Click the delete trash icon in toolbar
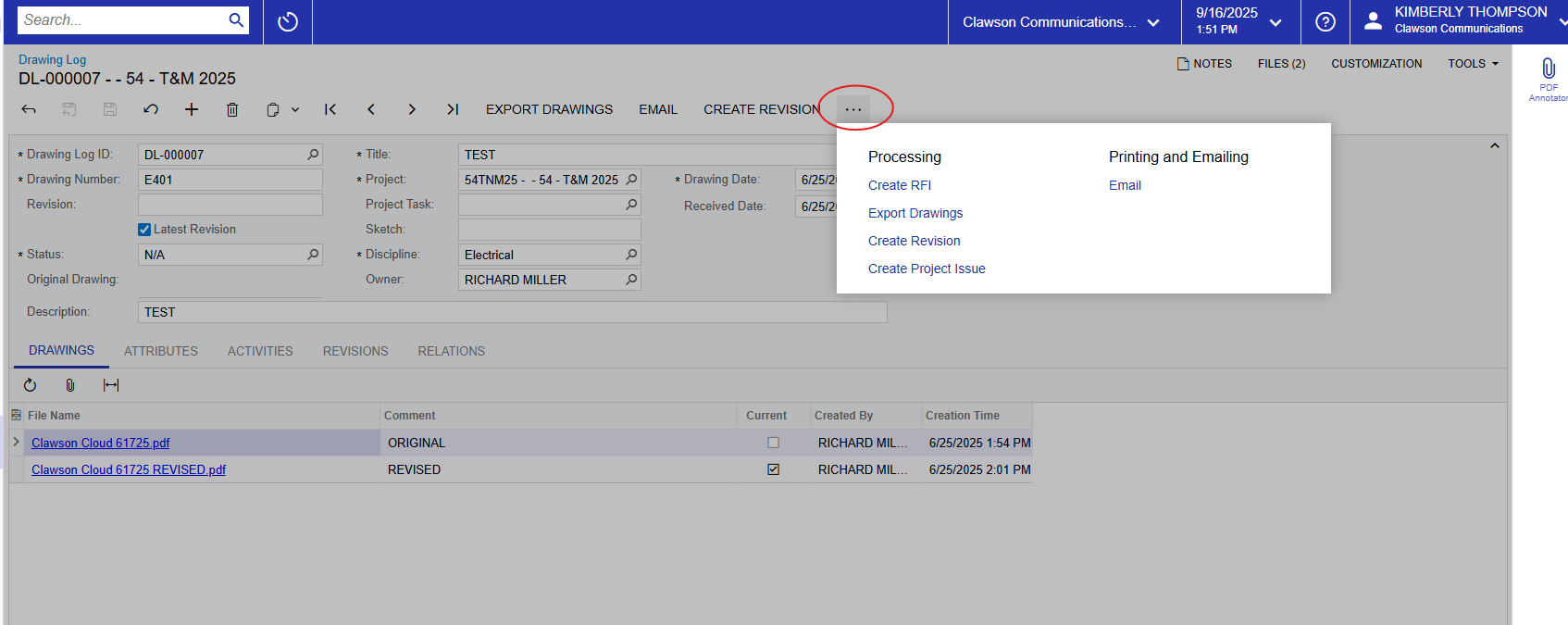Screen dimensions: 1568x625 [232, 109]
